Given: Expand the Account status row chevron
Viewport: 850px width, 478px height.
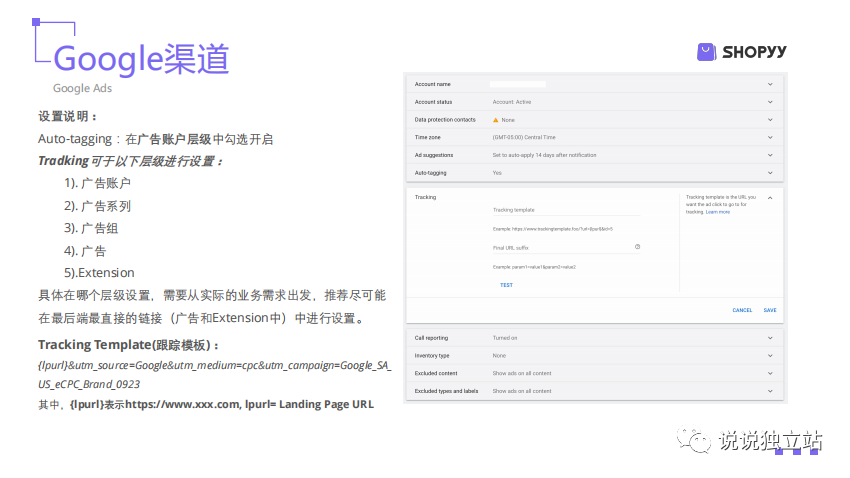Looking at the screenshot, I should pyautogui.click(x=770, y=102).
